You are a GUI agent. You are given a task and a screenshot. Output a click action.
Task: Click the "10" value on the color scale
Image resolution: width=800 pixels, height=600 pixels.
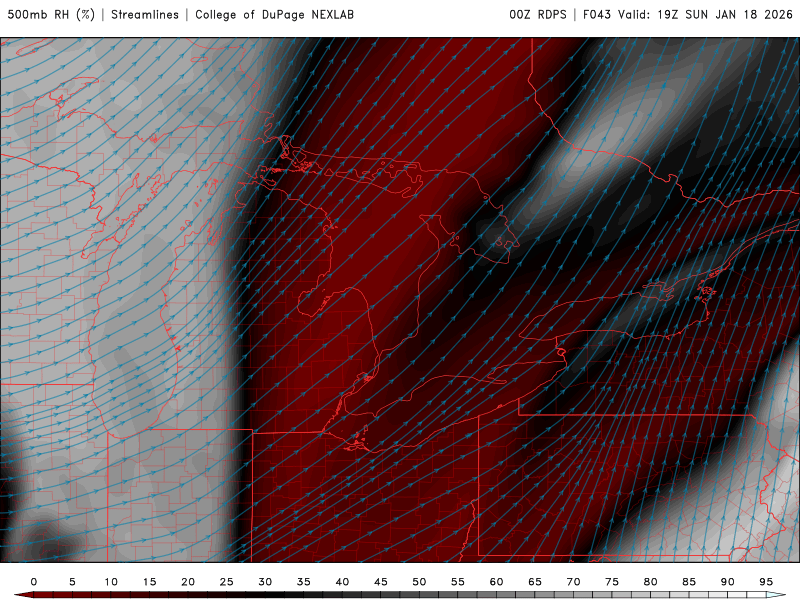tap(111, 582)
